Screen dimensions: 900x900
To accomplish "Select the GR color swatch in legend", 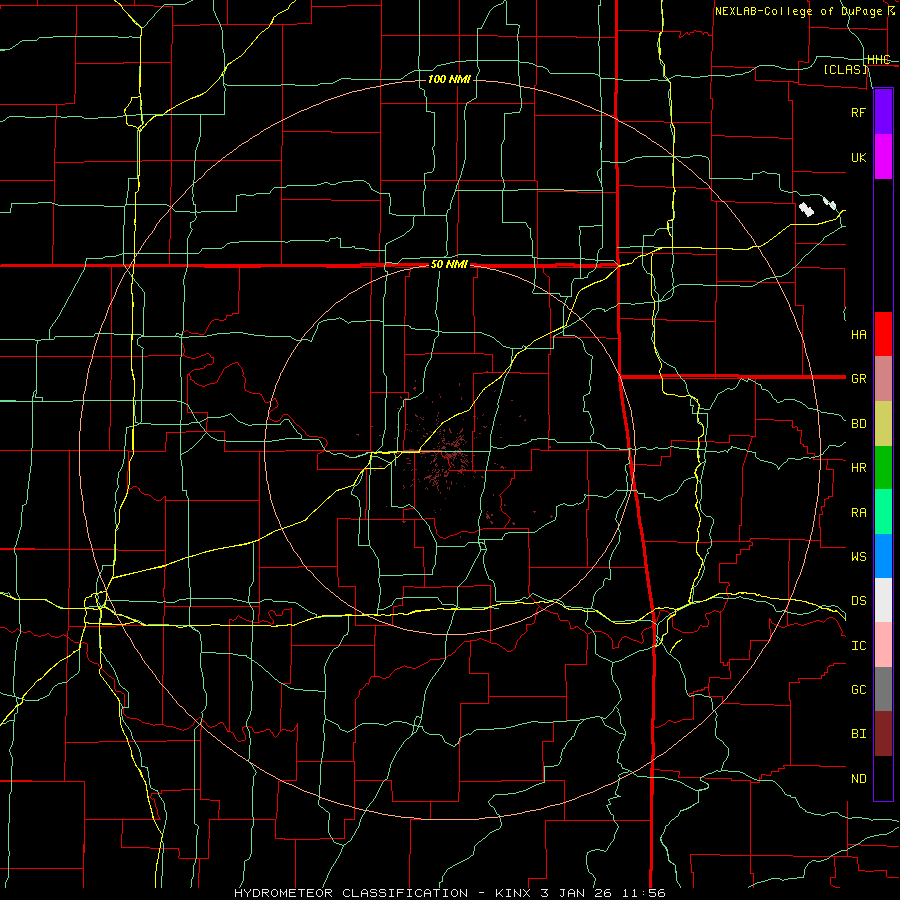I will (883, 379).
